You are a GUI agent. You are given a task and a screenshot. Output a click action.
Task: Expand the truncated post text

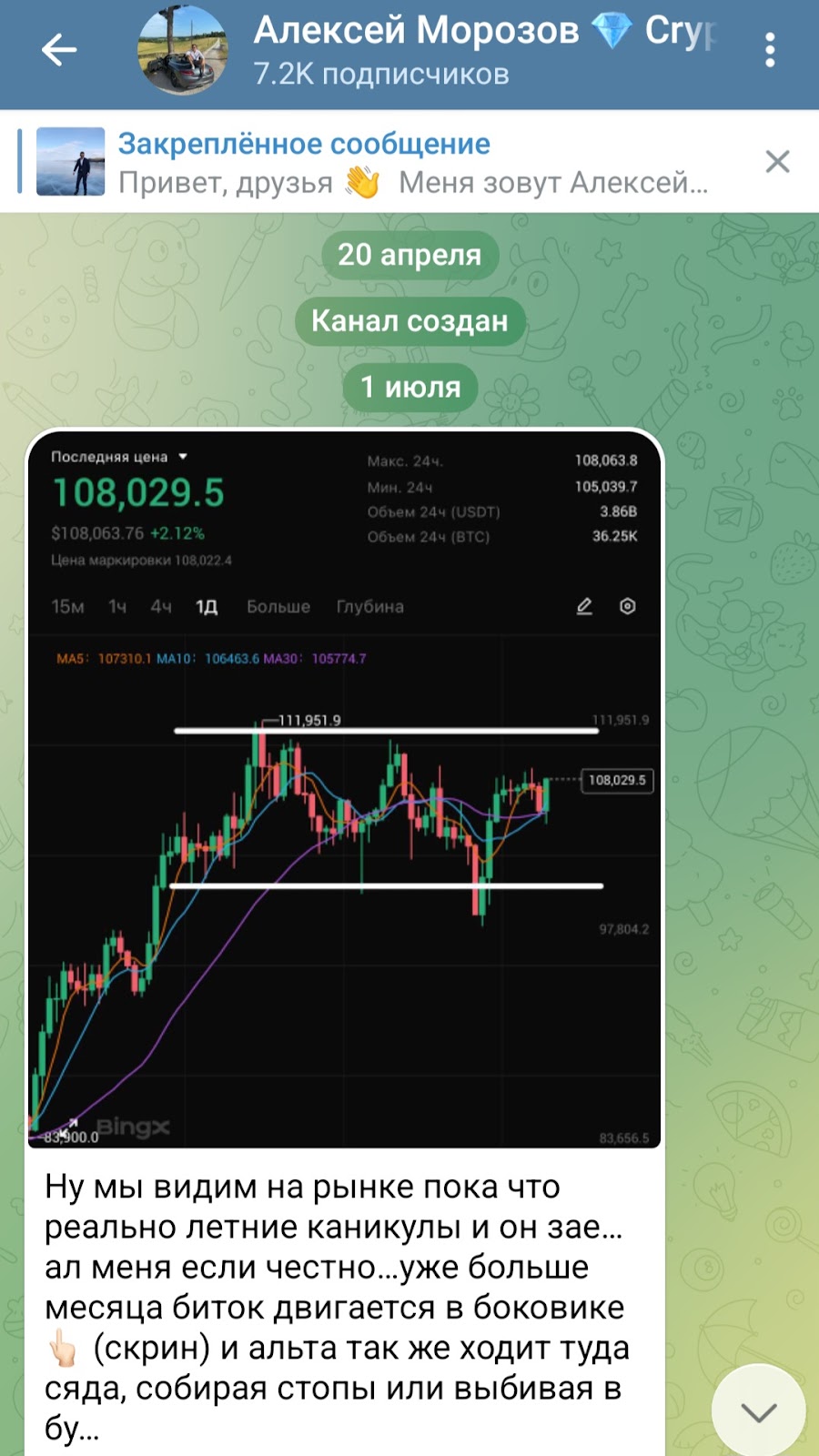pyautogui.click(x=337, y=1307)
